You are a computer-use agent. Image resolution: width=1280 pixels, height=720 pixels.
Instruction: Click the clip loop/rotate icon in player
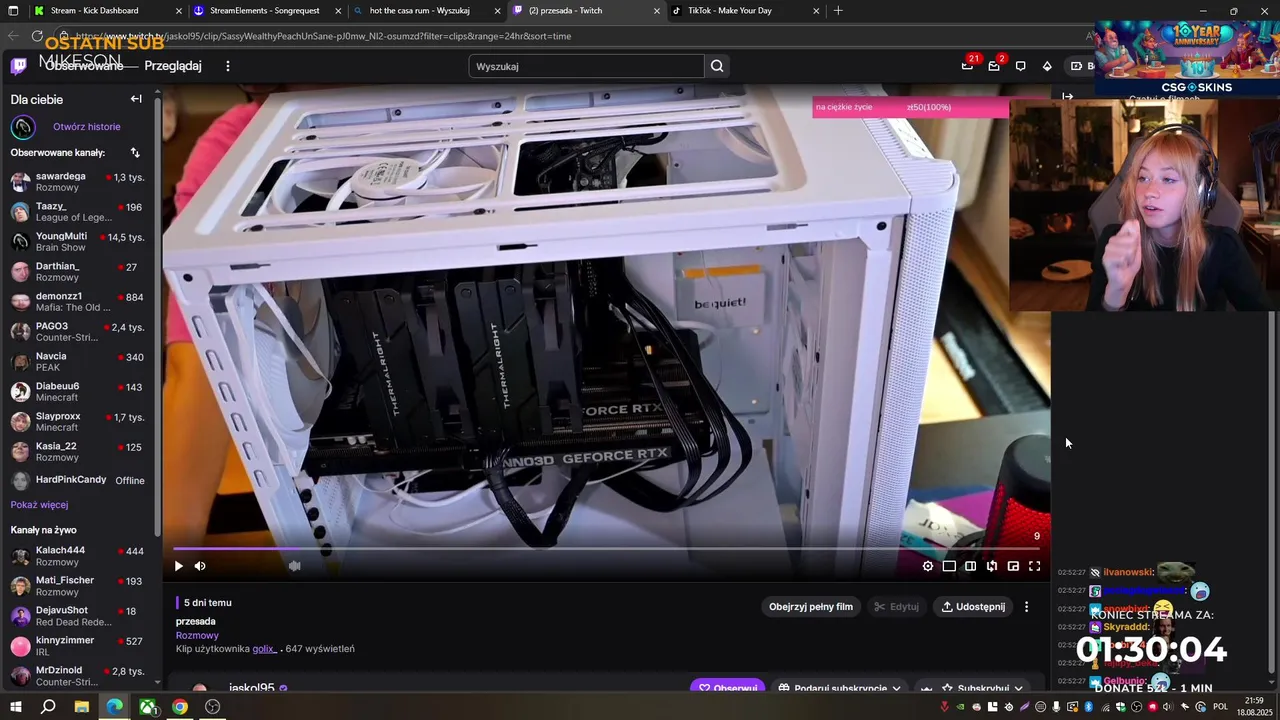click(x=992, y=566)
